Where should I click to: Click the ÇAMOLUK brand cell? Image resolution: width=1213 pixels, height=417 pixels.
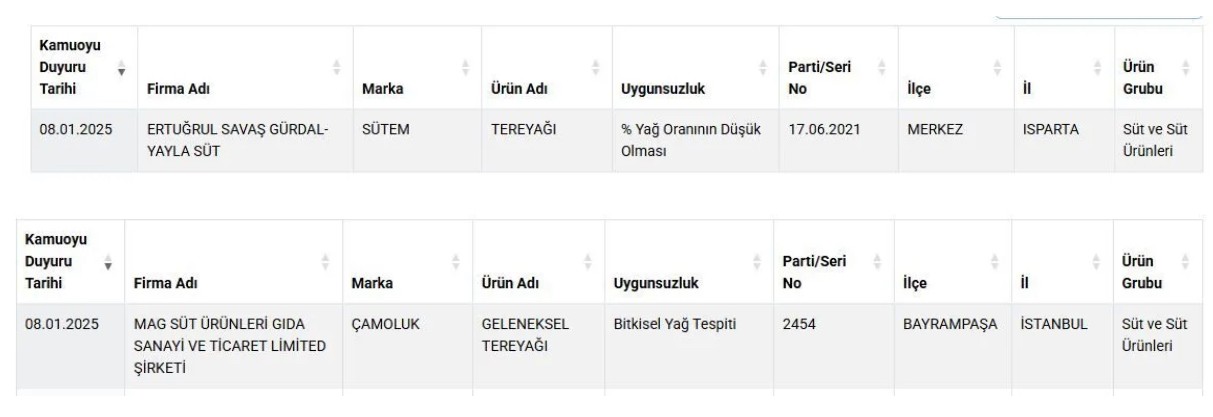[385, 325]
